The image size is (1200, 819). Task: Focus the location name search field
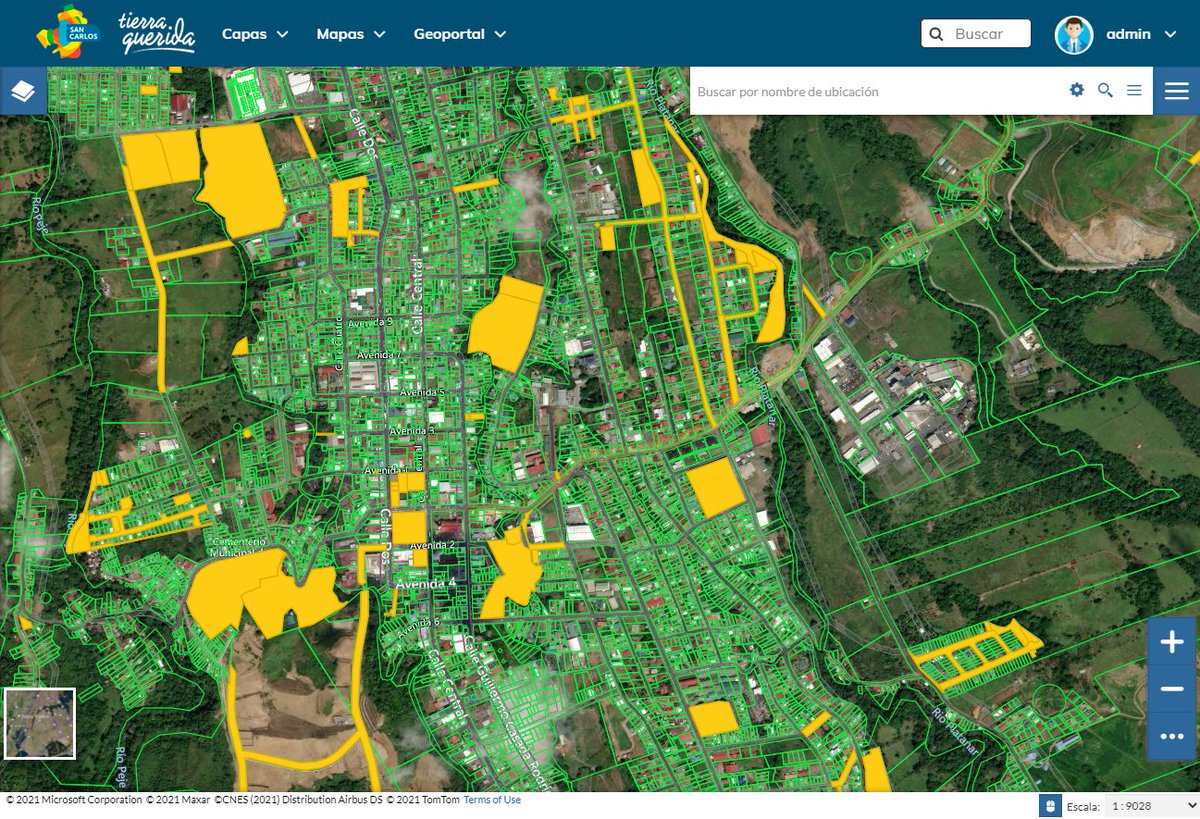click(875, 91)
